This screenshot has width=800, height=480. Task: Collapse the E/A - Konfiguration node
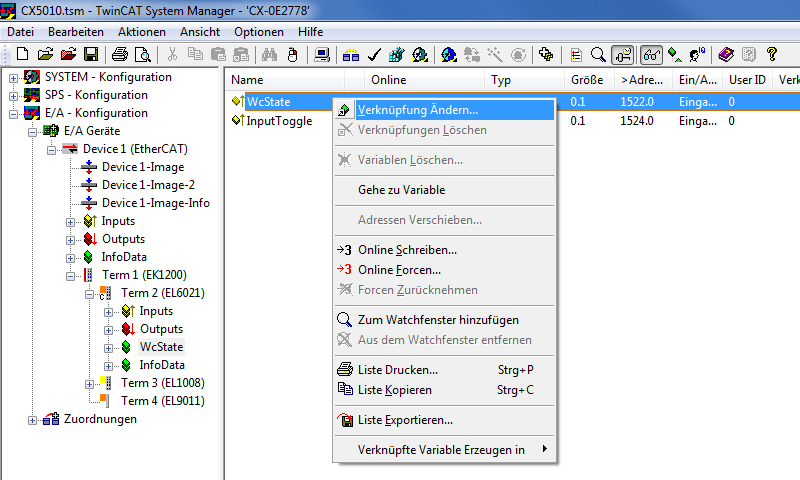(x=13, y=114)
